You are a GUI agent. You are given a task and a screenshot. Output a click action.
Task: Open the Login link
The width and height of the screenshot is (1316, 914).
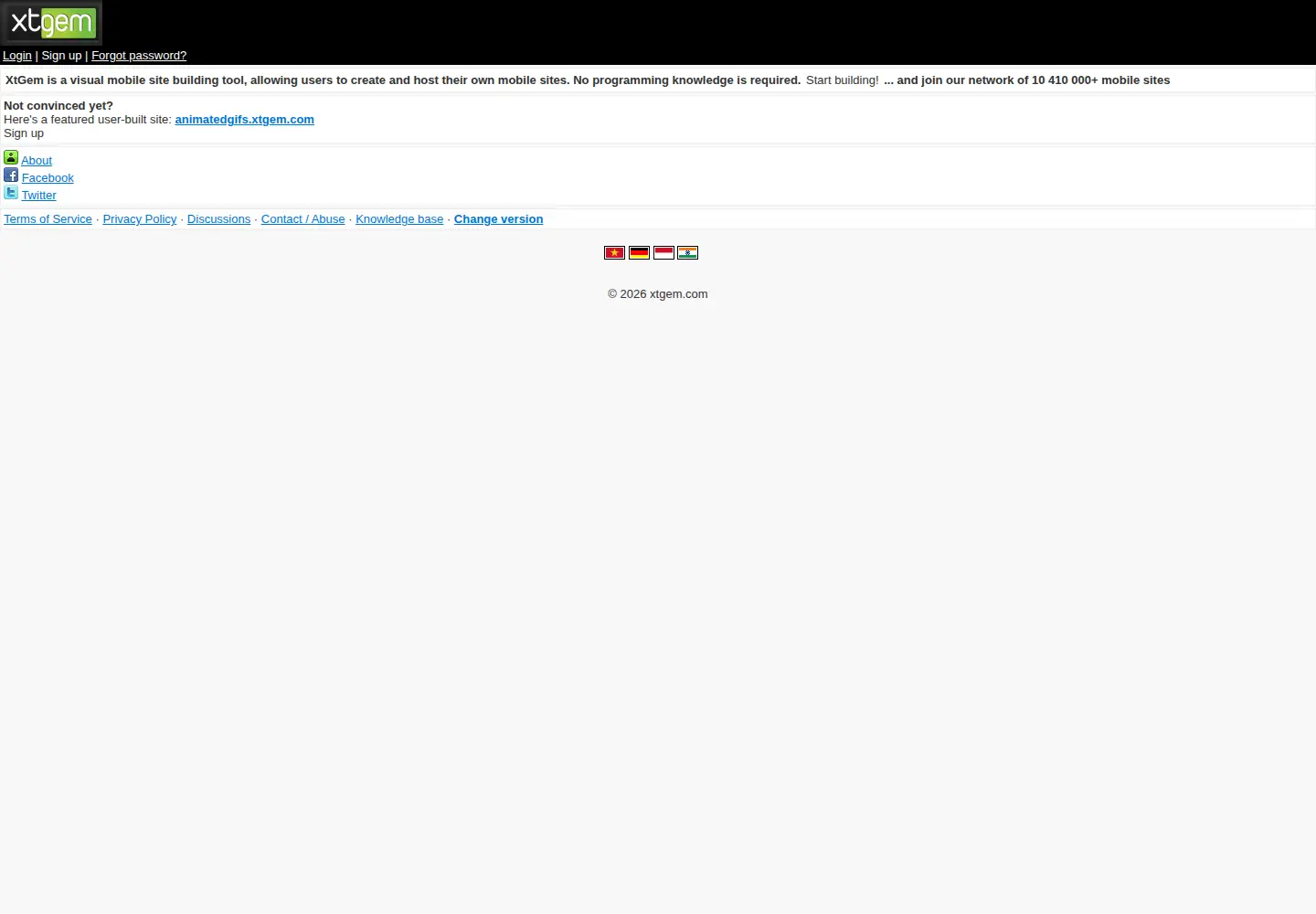pyautogui.click(x=17, y=56)
